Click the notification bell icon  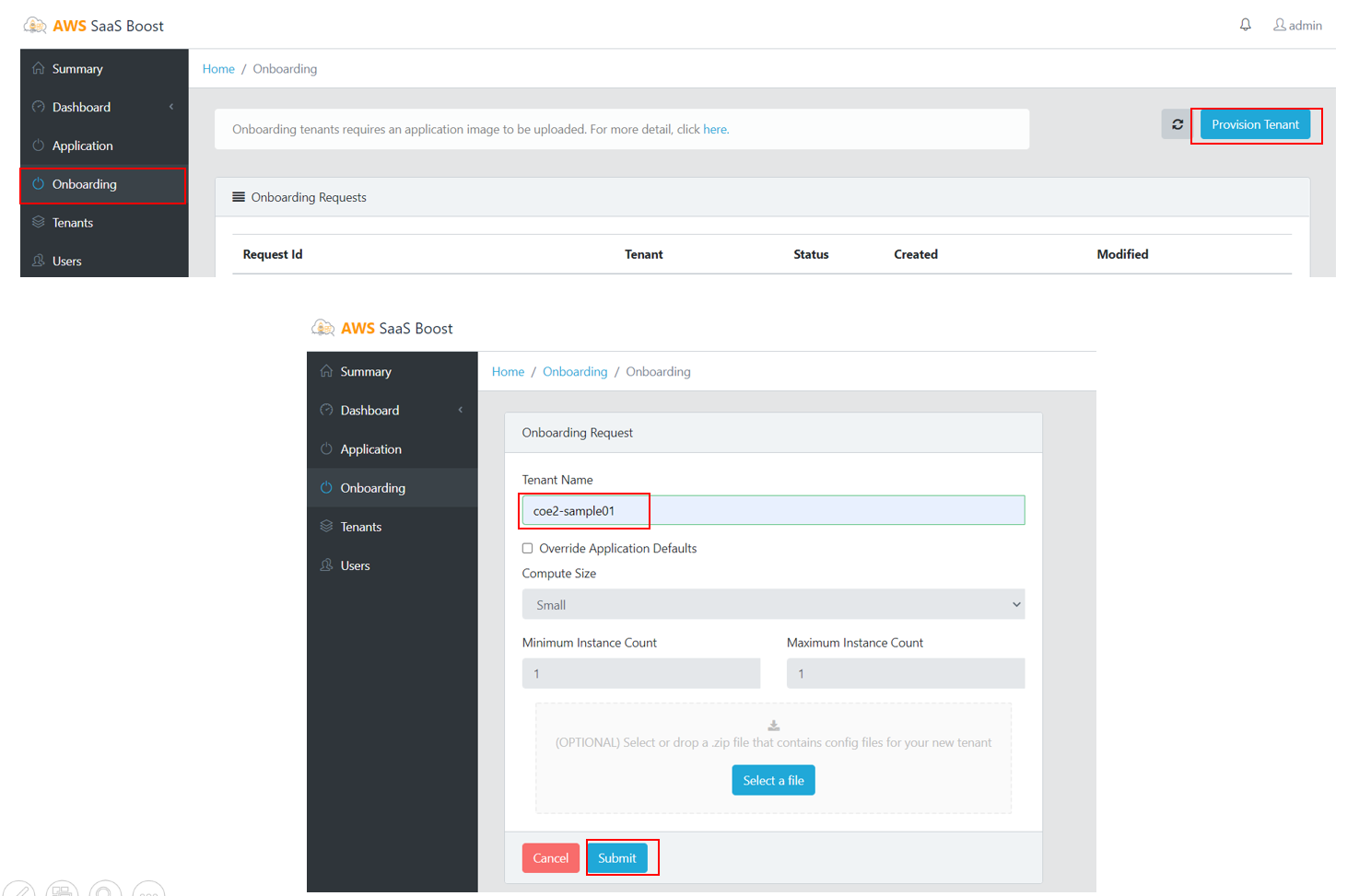1245,25
